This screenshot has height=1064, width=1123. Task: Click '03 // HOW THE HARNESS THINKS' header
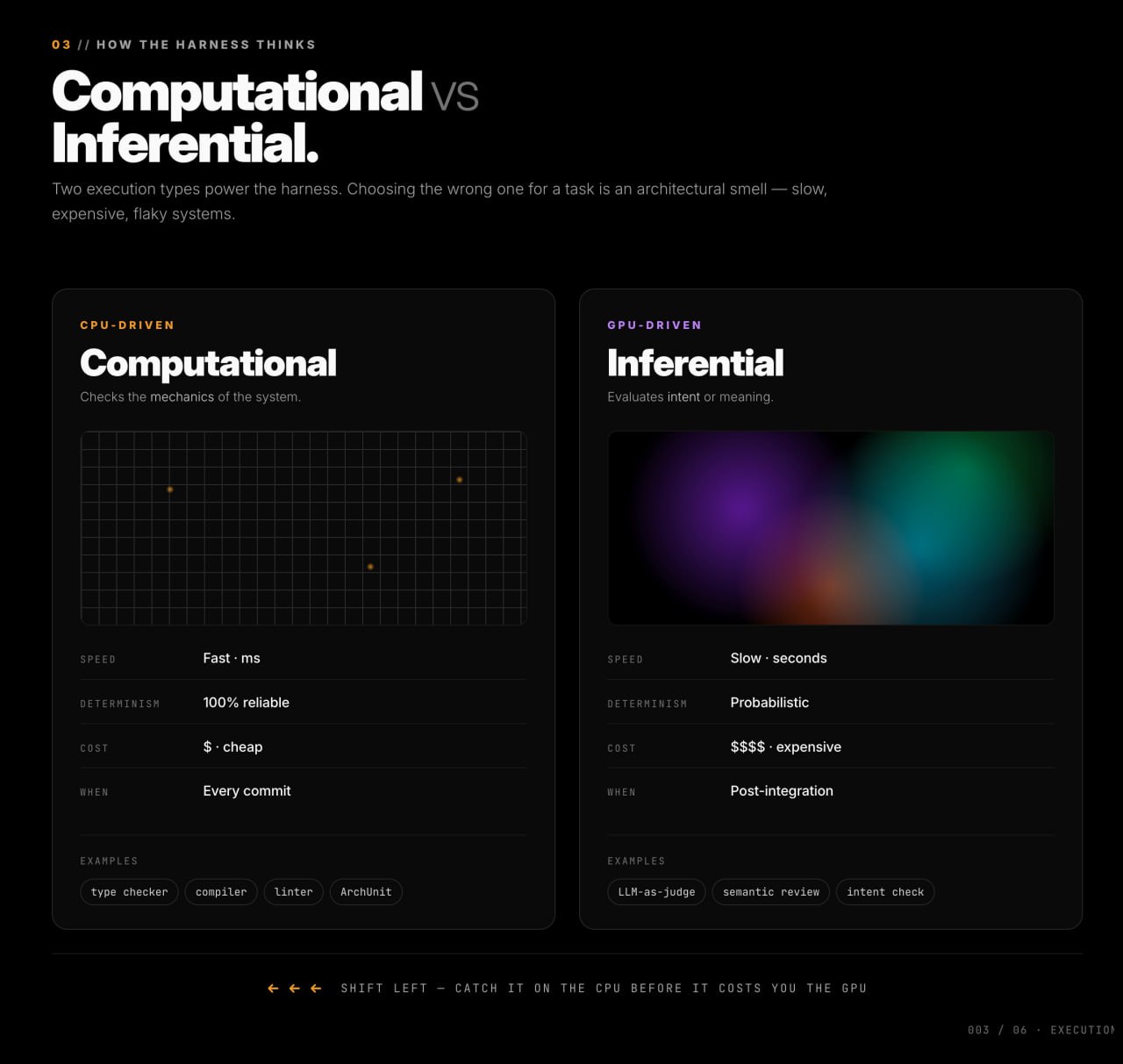183,45
